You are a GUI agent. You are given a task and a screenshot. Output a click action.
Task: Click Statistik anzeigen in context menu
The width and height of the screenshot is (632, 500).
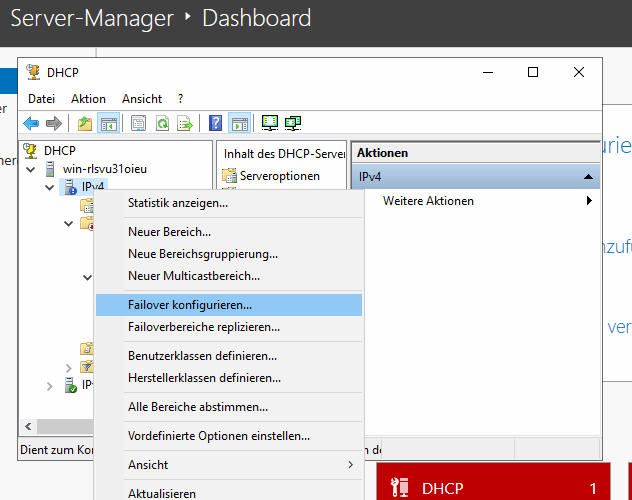177,203
